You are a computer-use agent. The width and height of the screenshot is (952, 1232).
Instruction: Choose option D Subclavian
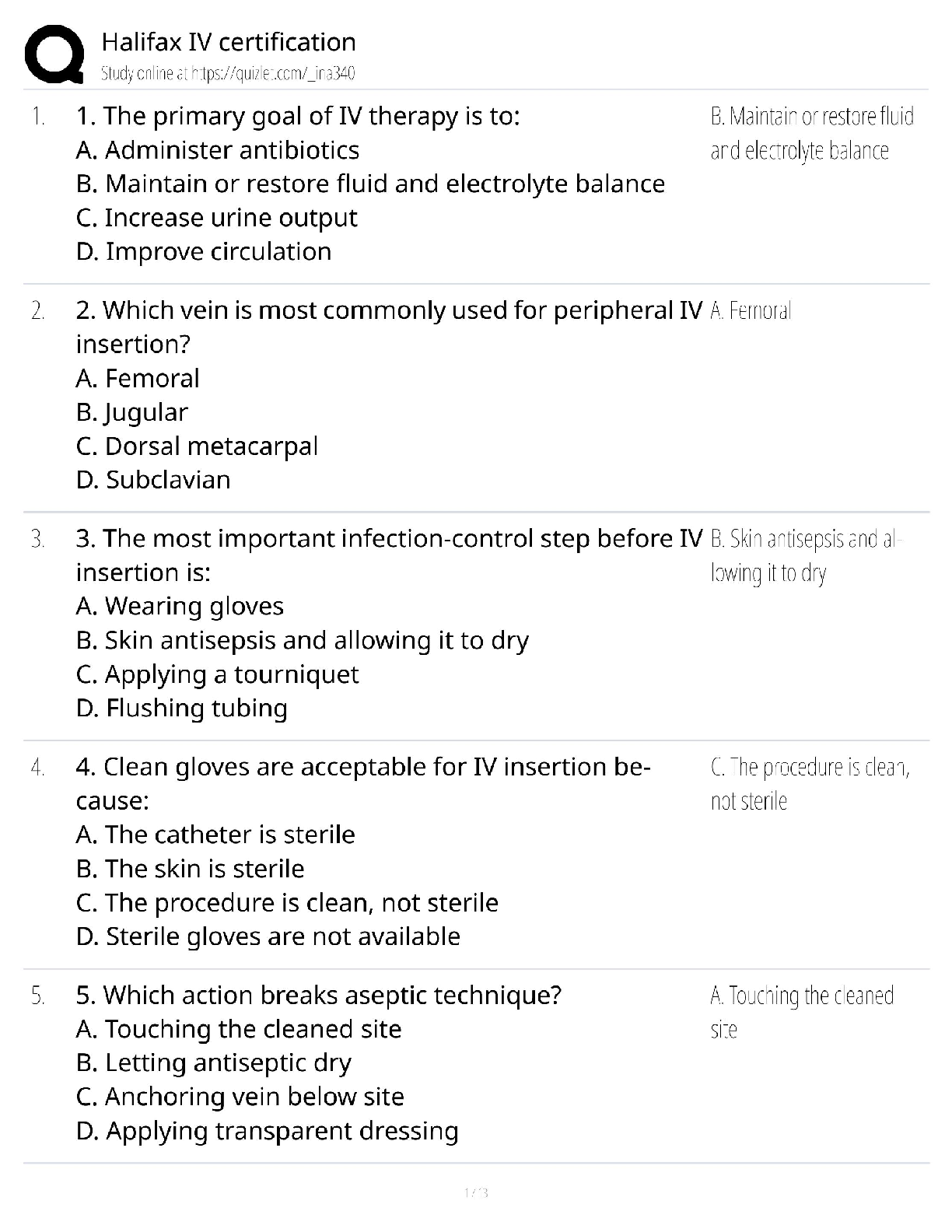[153, 480]
